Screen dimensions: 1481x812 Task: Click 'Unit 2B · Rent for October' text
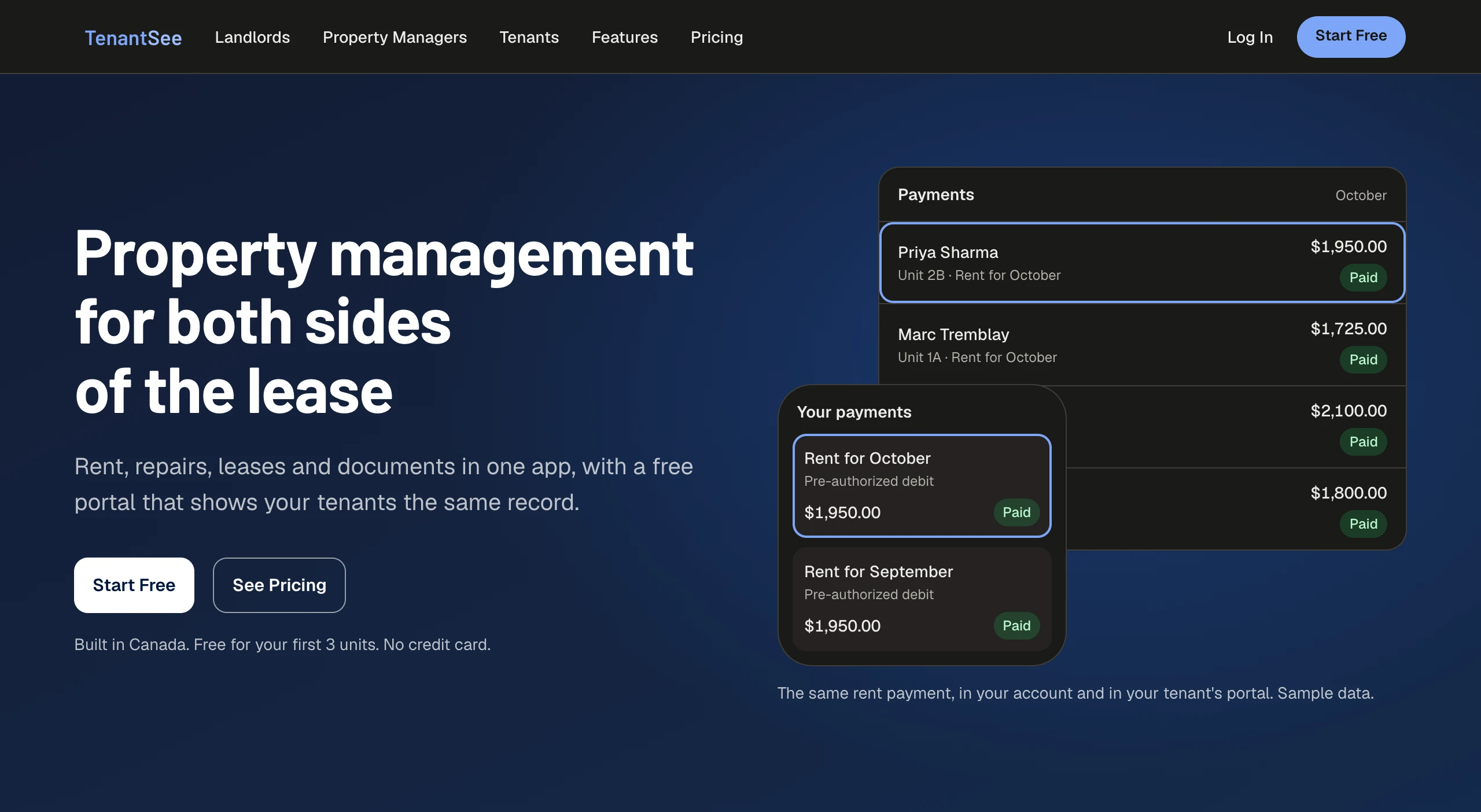pyautogui.click(x=979, y=275)
